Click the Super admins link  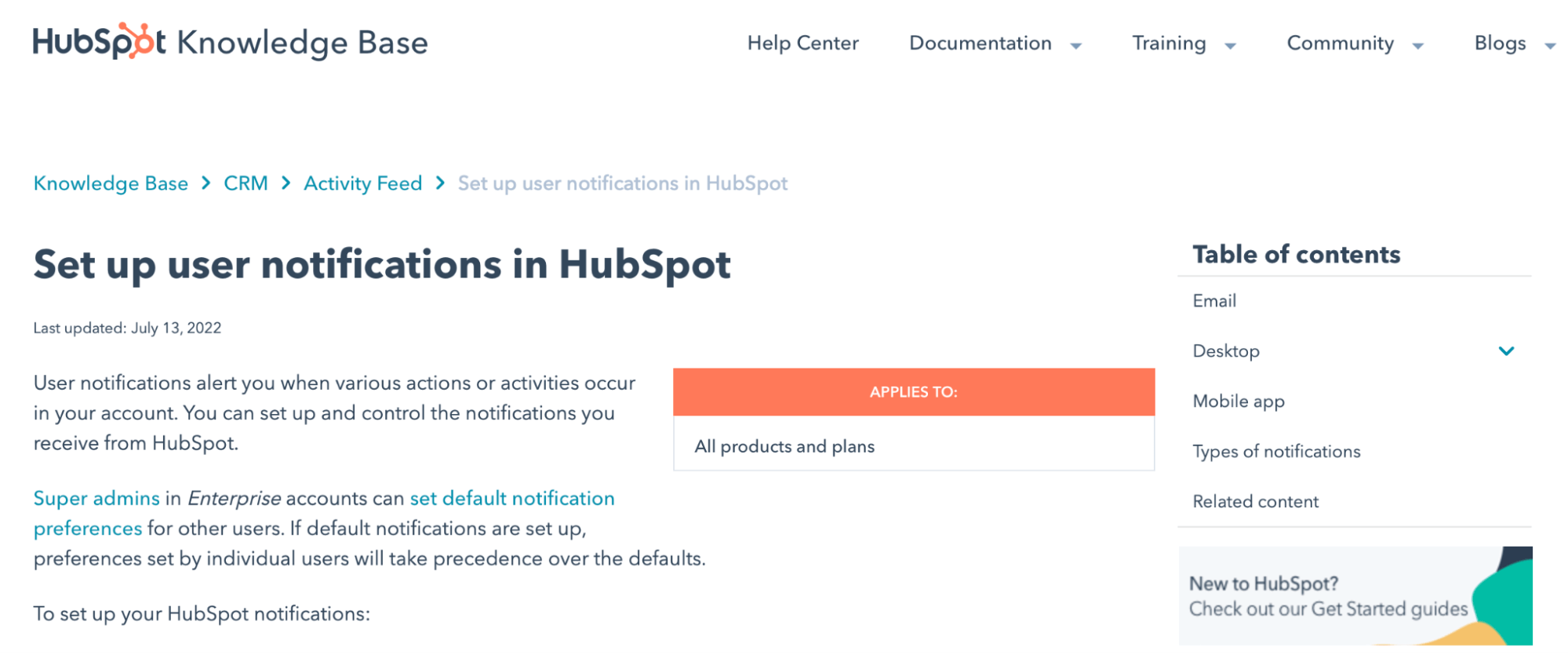tap(96, 499)
